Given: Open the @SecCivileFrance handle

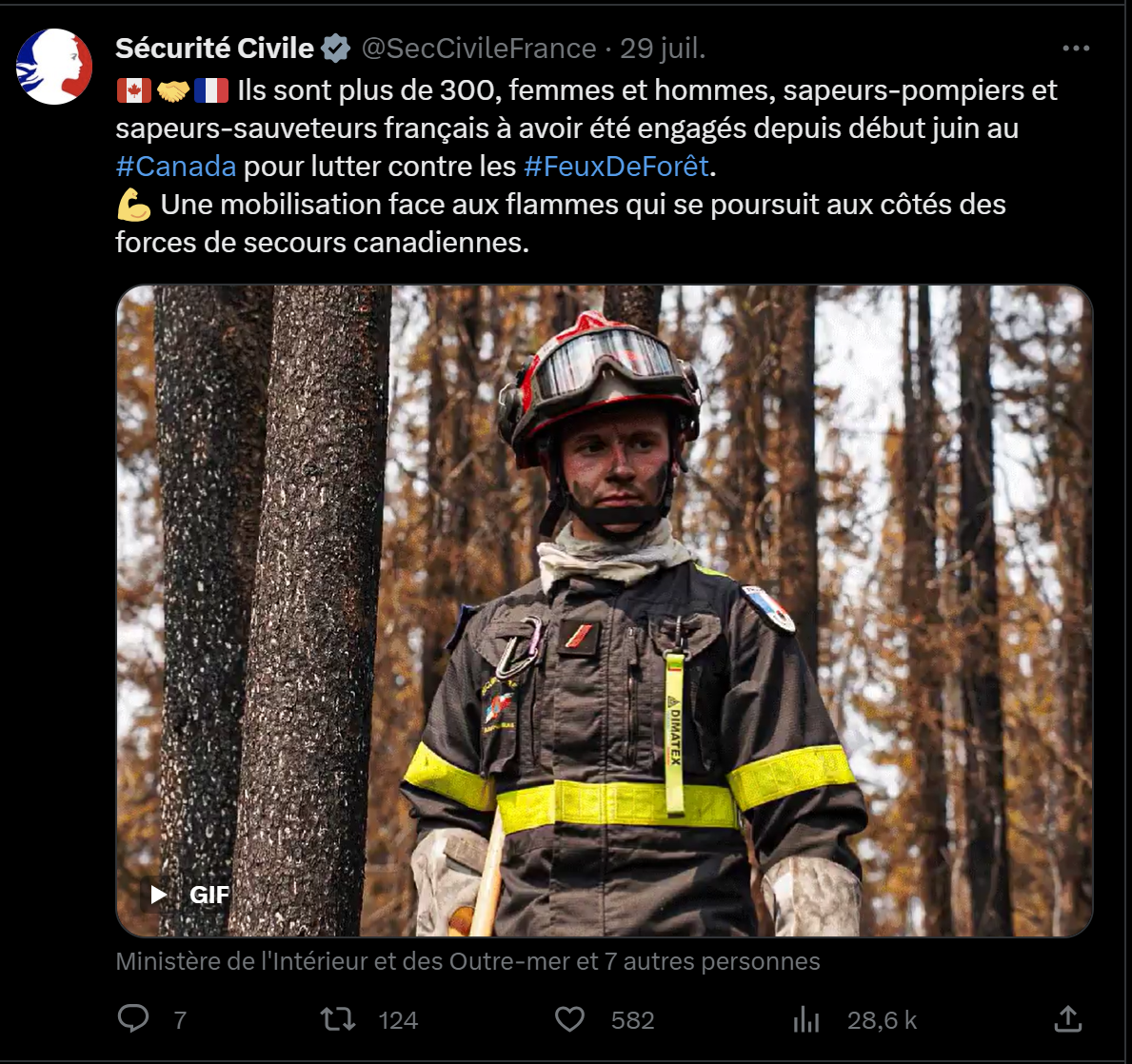Looking at the screenshot, I should point(479,49).
